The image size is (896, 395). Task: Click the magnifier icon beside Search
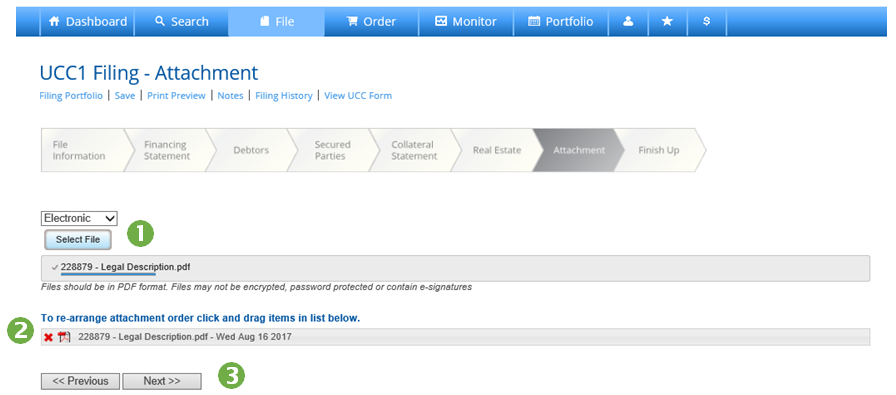(159, 22)
